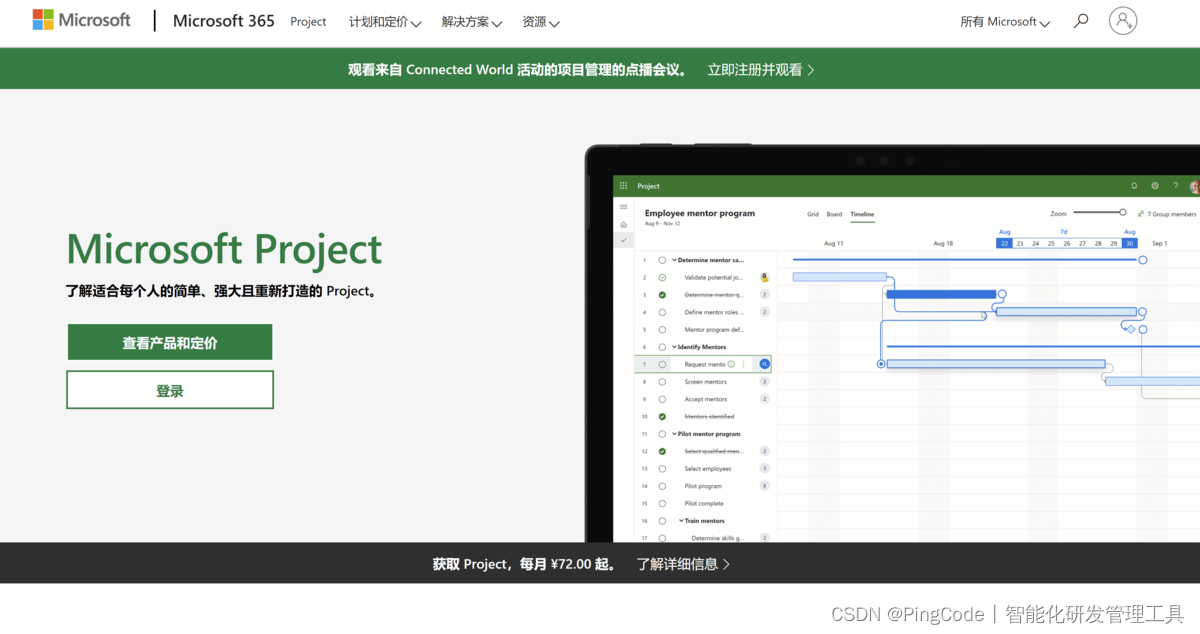The height and width of the screenshot is (634, 1200).
Task: Mark Select employees task complete
Action: pos(662,468)
